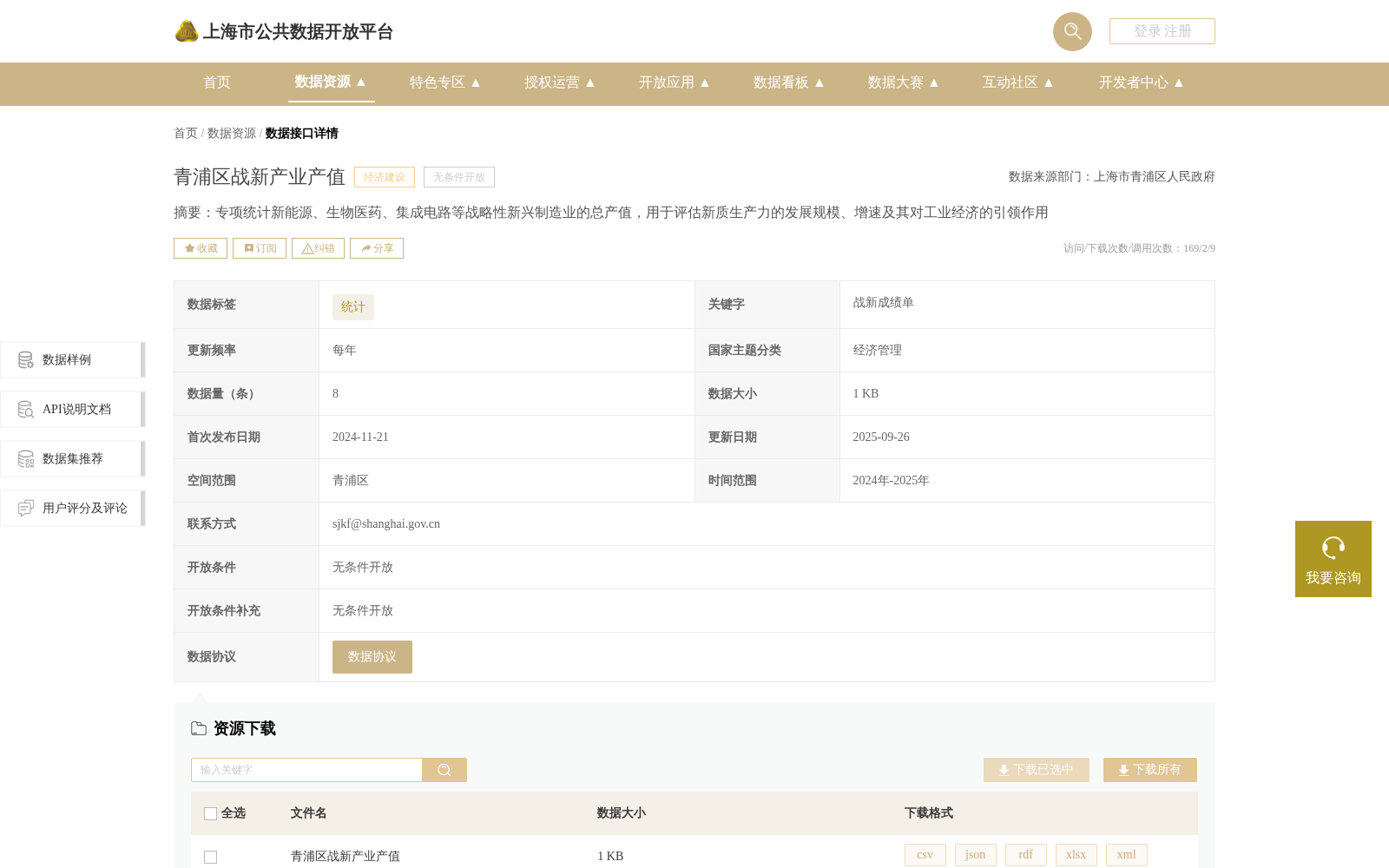Click the first publish date 2024-11-21
Image resolution: width=1389 pixels, height=868 pixels.
point(360,437)
